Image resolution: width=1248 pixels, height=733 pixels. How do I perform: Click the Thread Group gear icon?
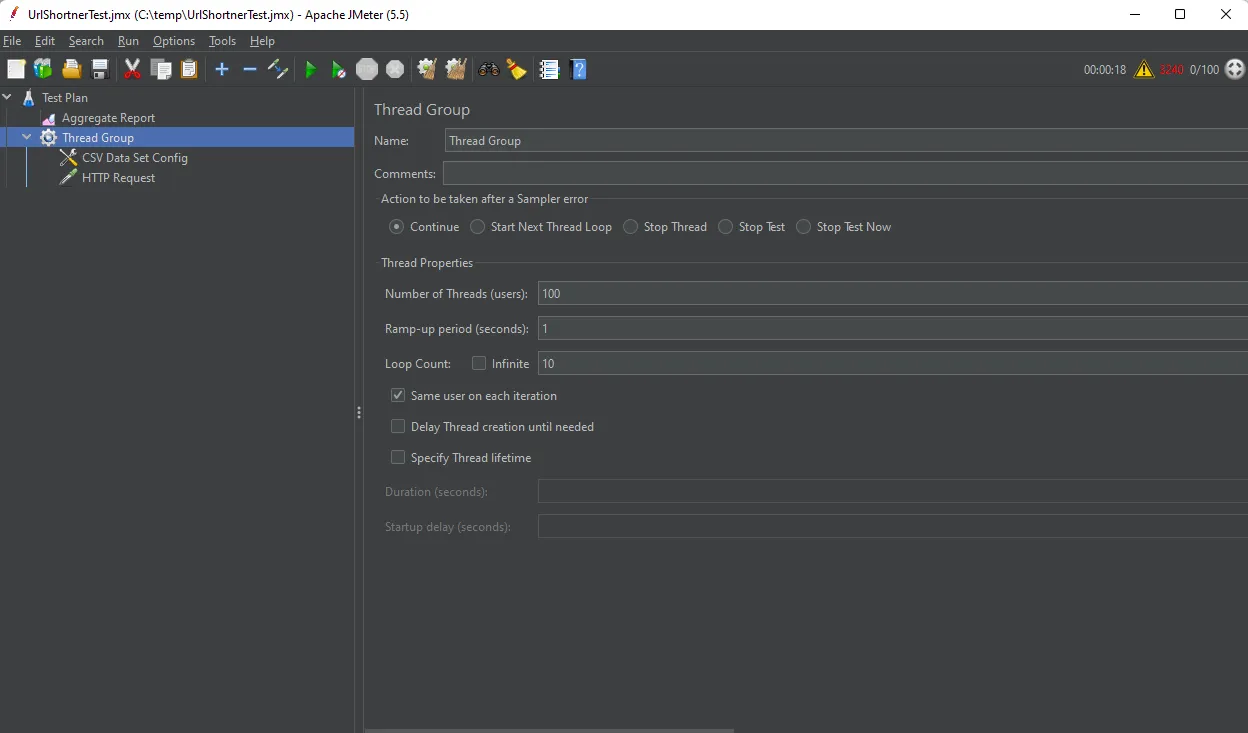48,138
